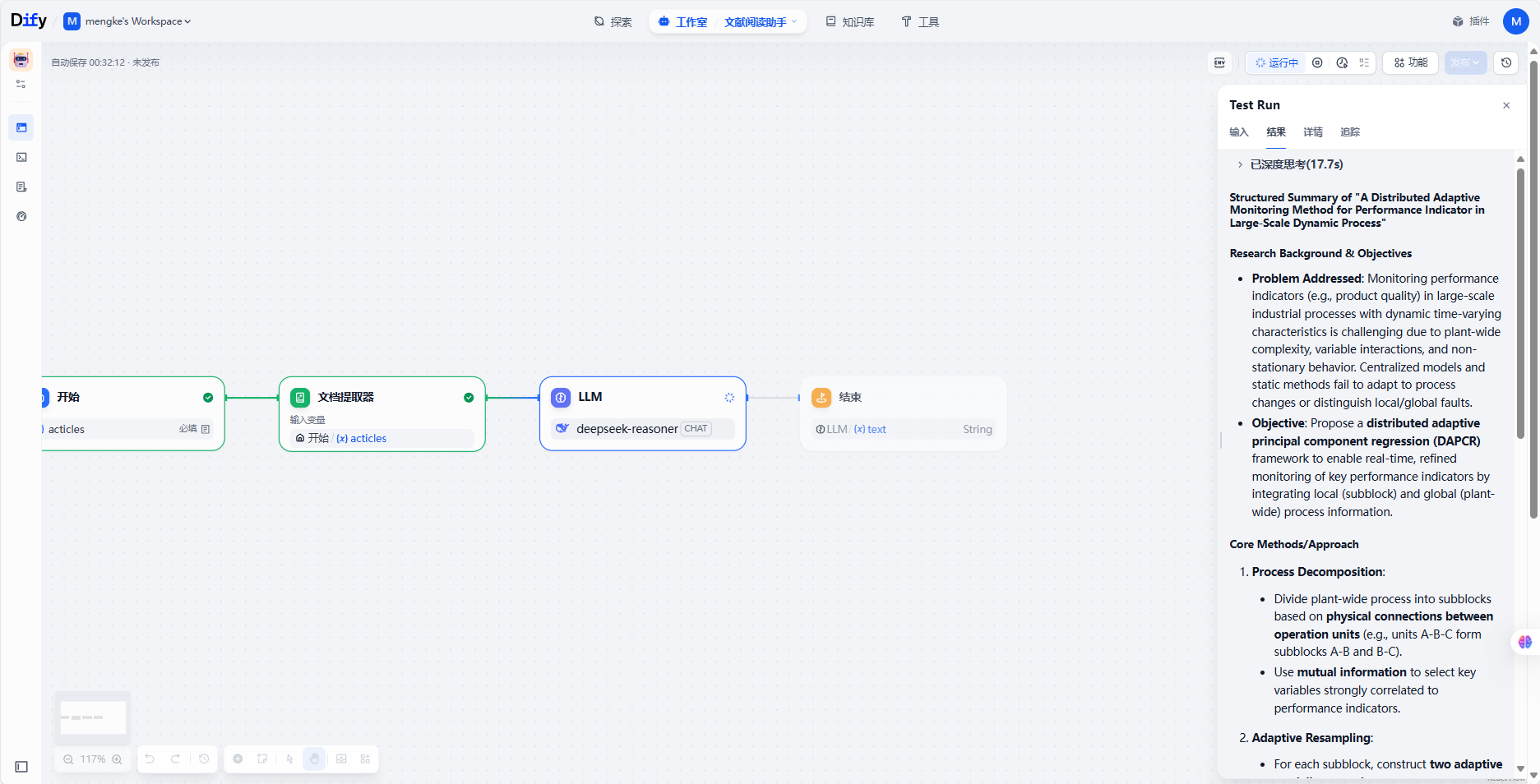Stop the running workflow

click(x=1317, y=62)
